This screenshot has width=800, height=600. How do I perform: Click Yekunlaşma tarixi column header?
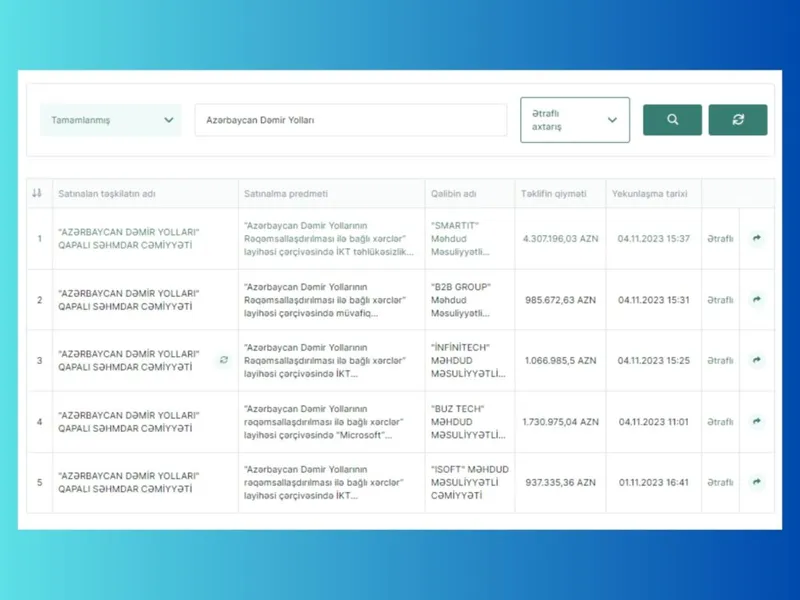[649, 193]
